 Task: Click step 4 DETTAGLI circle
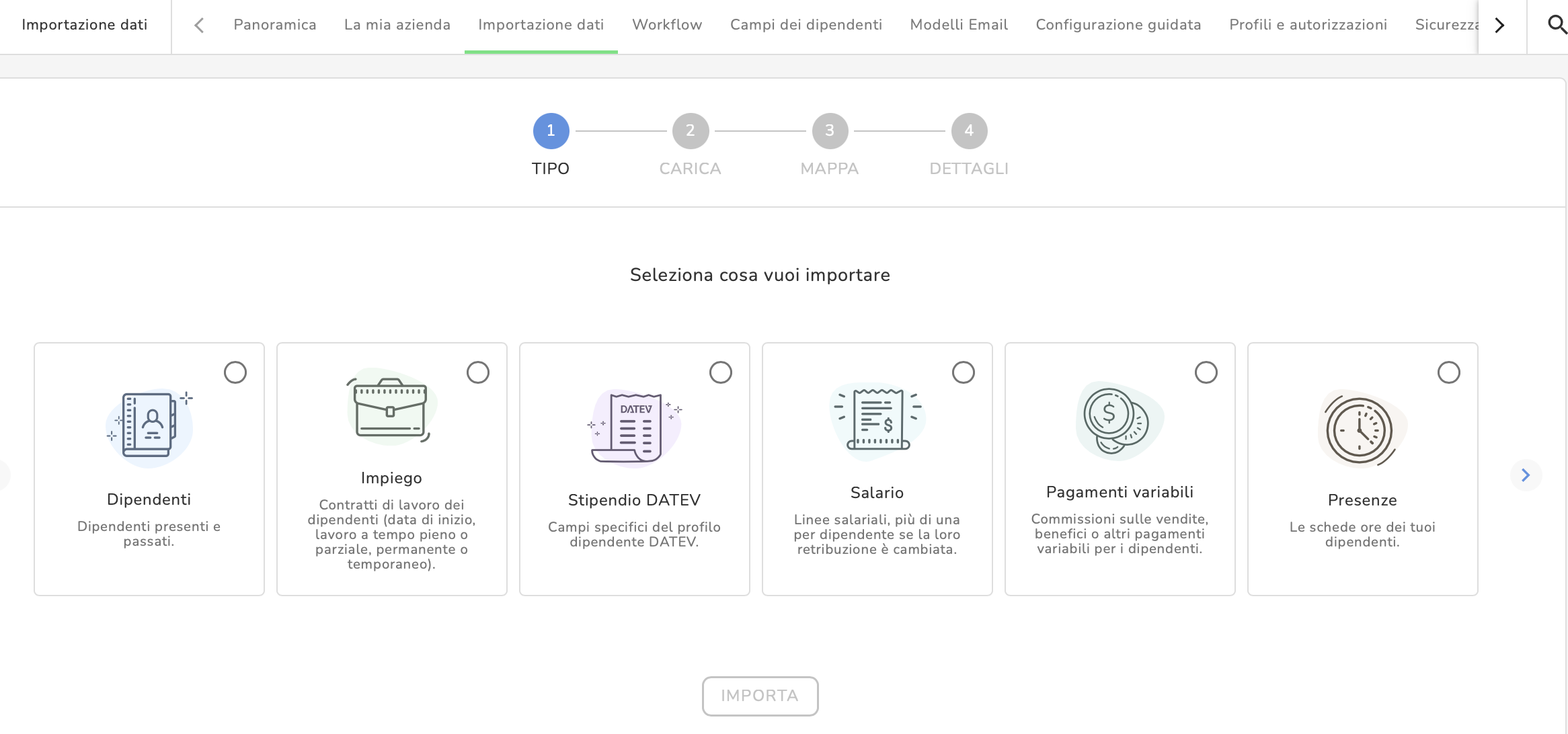pos(968,131)
